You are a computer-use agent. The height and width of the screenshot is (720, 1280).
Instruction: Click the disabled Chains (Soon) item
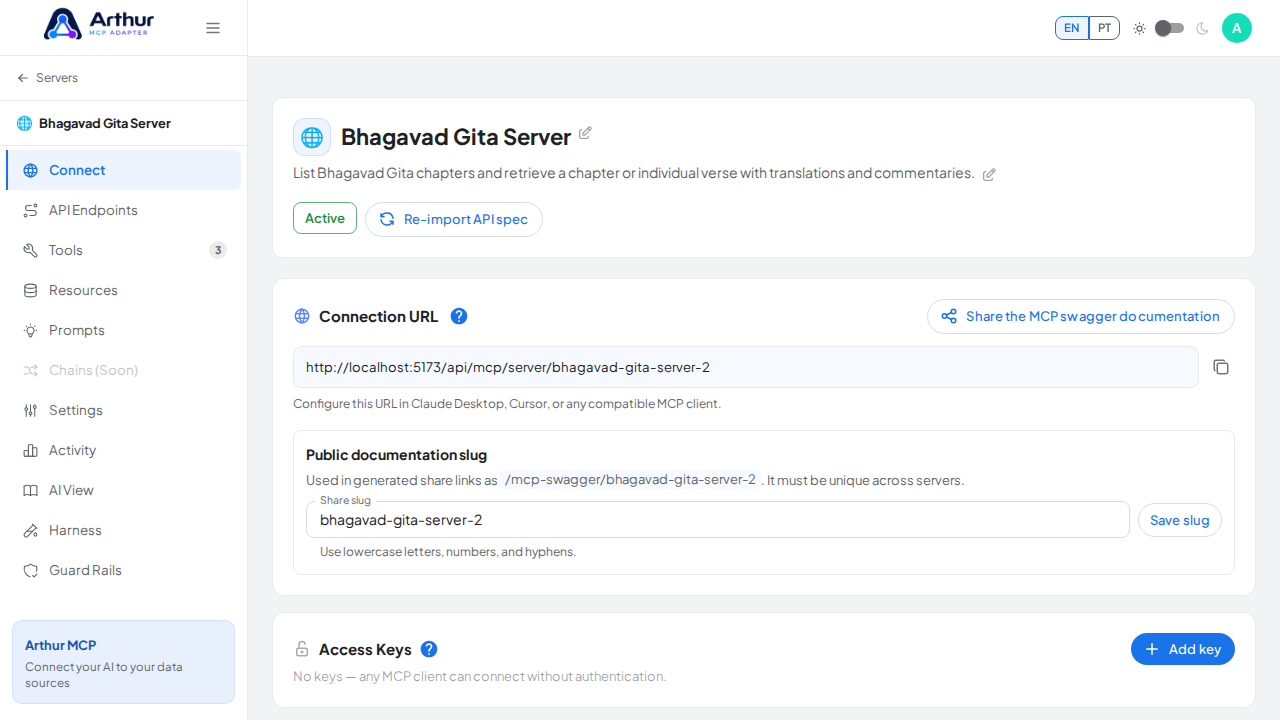[x=124, y=370]
